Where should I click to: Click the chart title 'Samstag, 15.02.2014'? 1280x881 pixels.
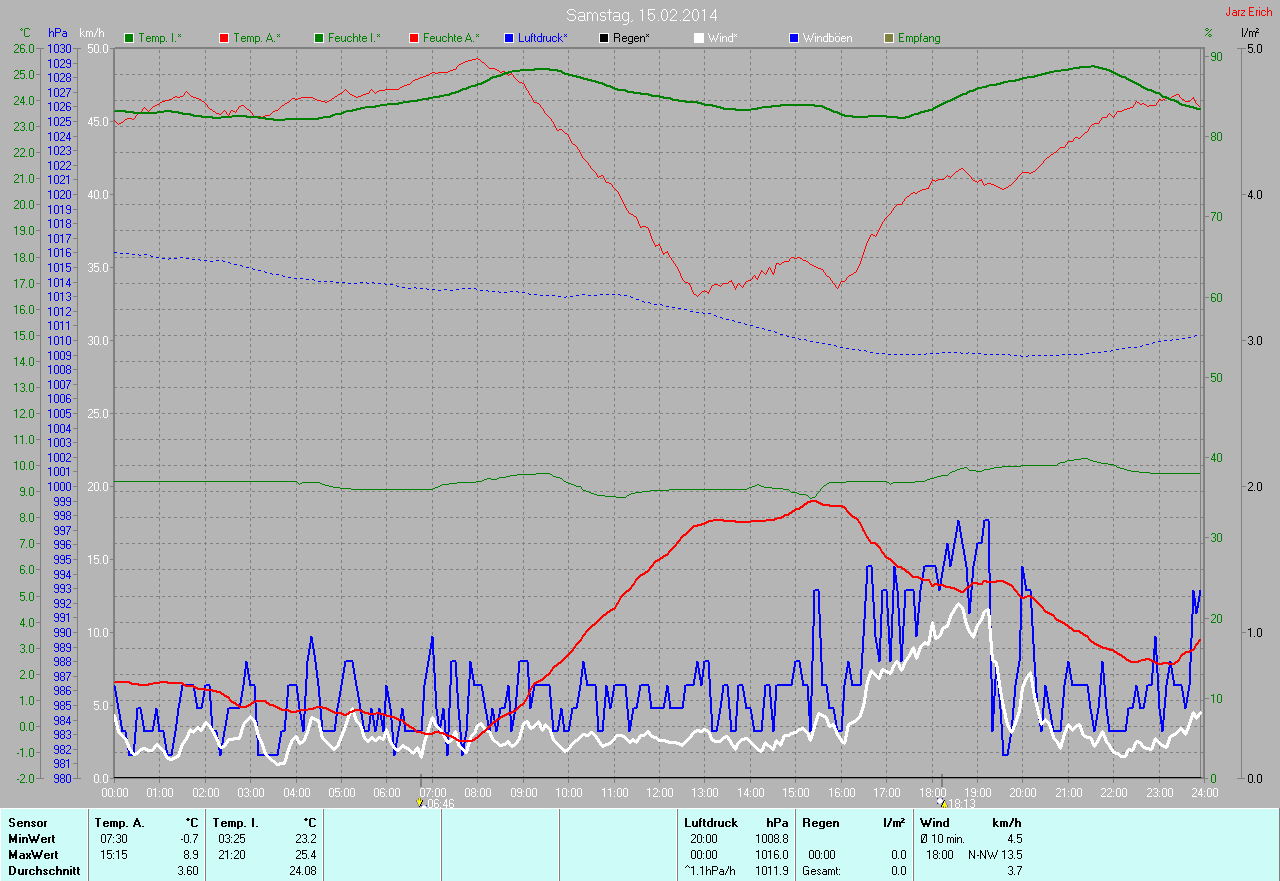[642, 15]
